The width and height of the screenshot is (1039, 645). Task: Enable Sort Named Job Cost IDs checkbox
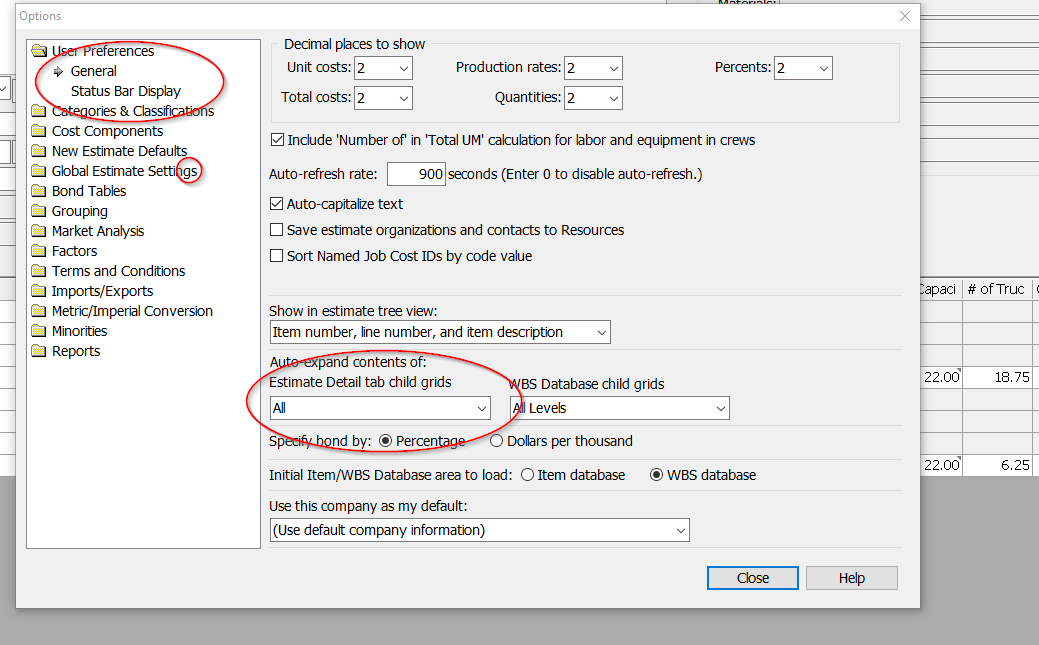pyautogui.click(x=277, y=256)
